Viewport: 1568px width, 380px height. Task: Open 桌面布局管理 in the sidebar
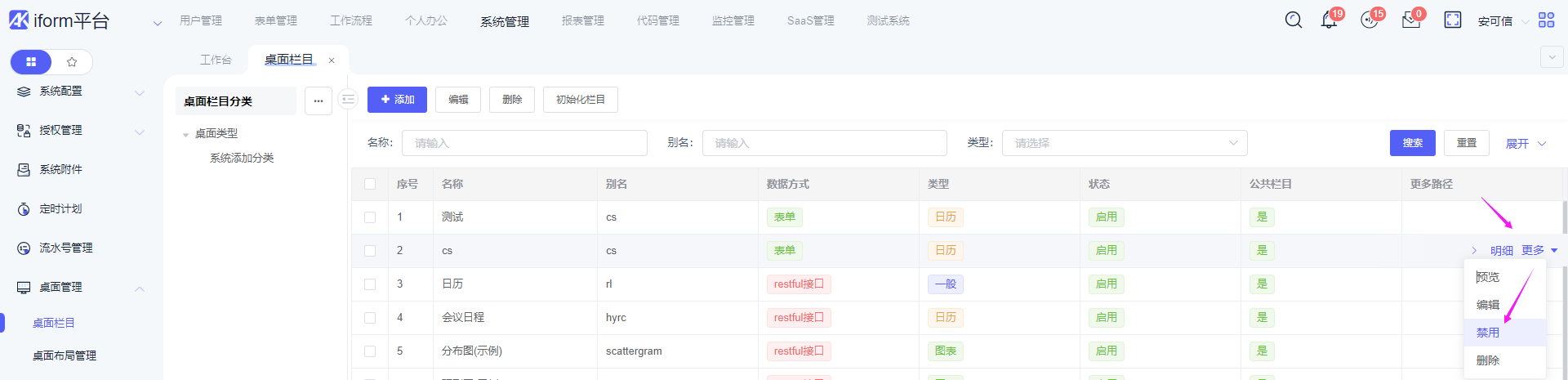point(65,355)
